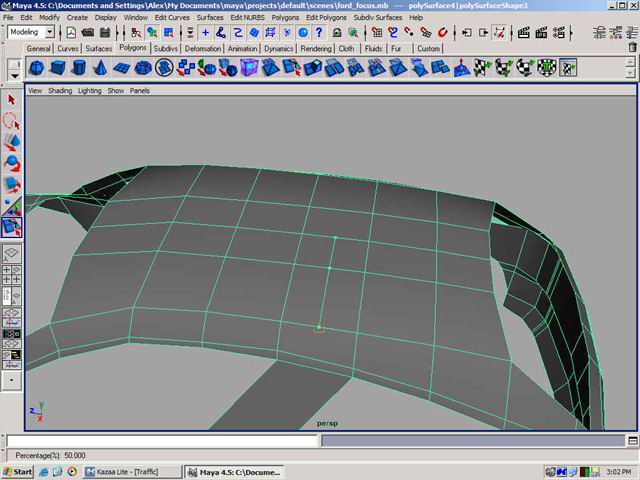Screen dimensions: 640x480
Task: Open the Modeling menu set dropdown
Action: click(31, 32)
